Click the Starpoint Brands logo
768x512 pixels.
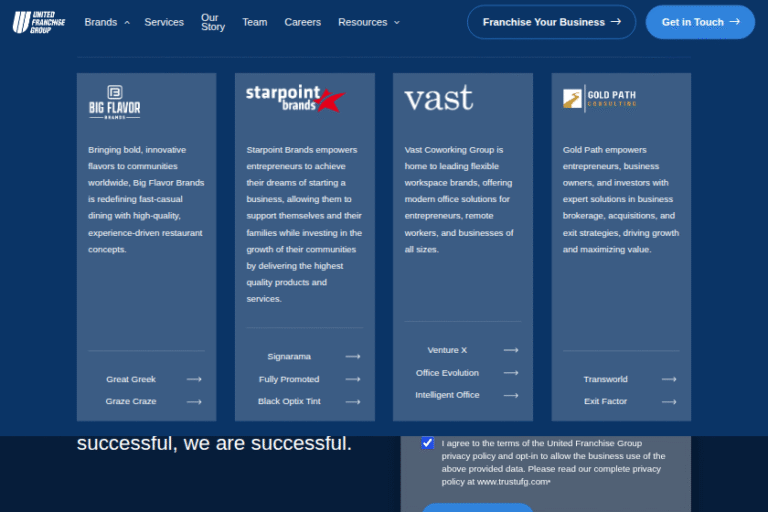click(294, 98)
